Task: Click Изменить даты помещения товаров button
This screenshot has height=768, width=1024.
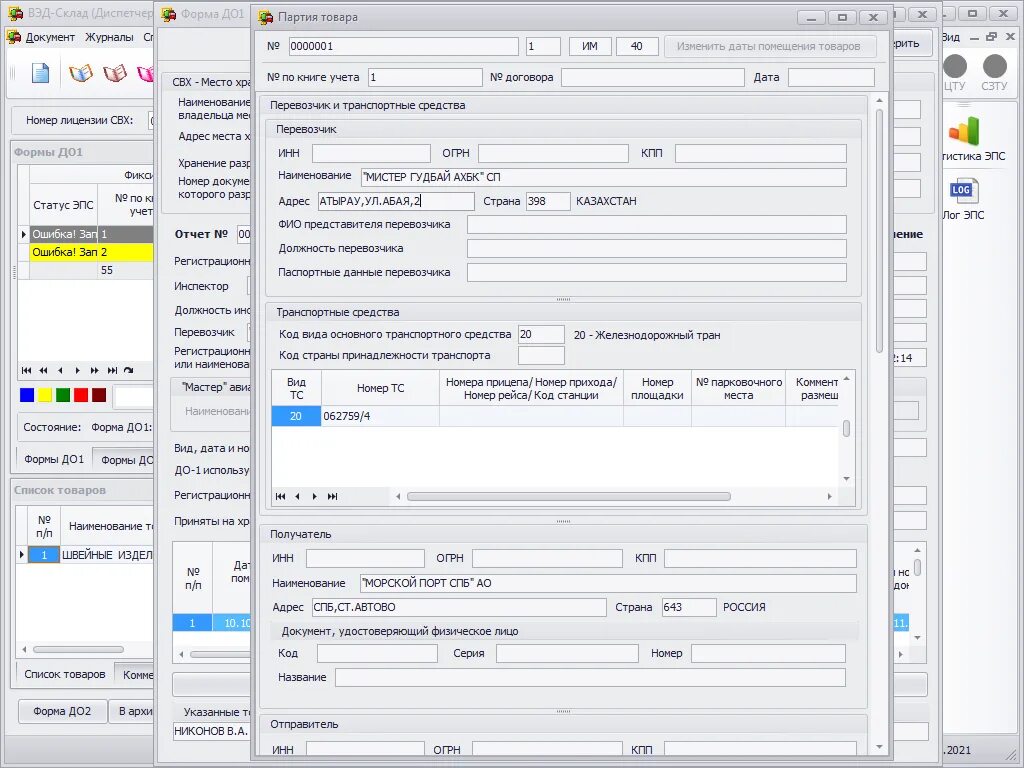Action: click(x=769, y=46)
